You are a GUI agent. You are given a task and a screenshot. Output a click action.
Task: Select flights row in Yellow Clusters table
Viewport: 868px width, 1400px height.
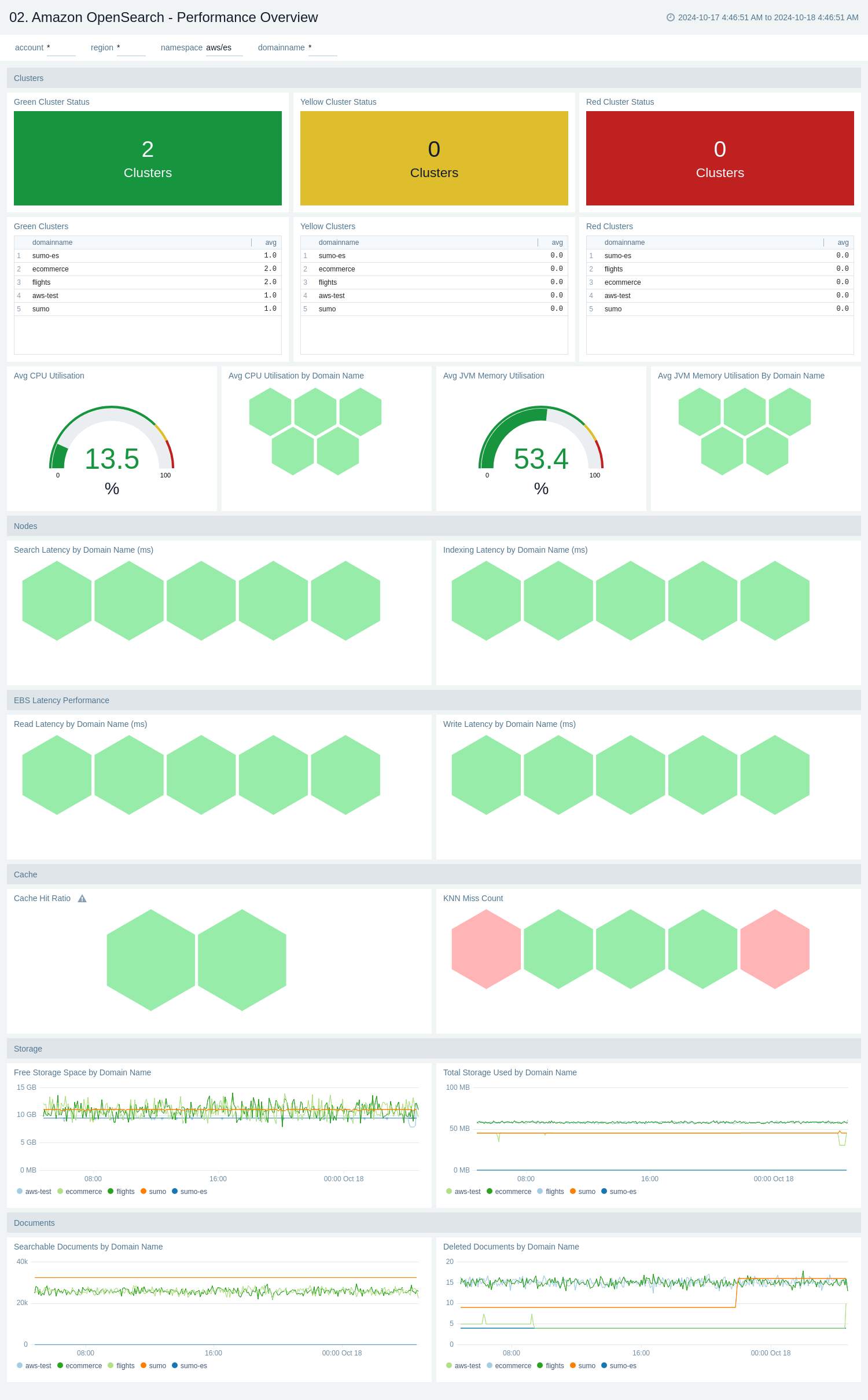434,282
